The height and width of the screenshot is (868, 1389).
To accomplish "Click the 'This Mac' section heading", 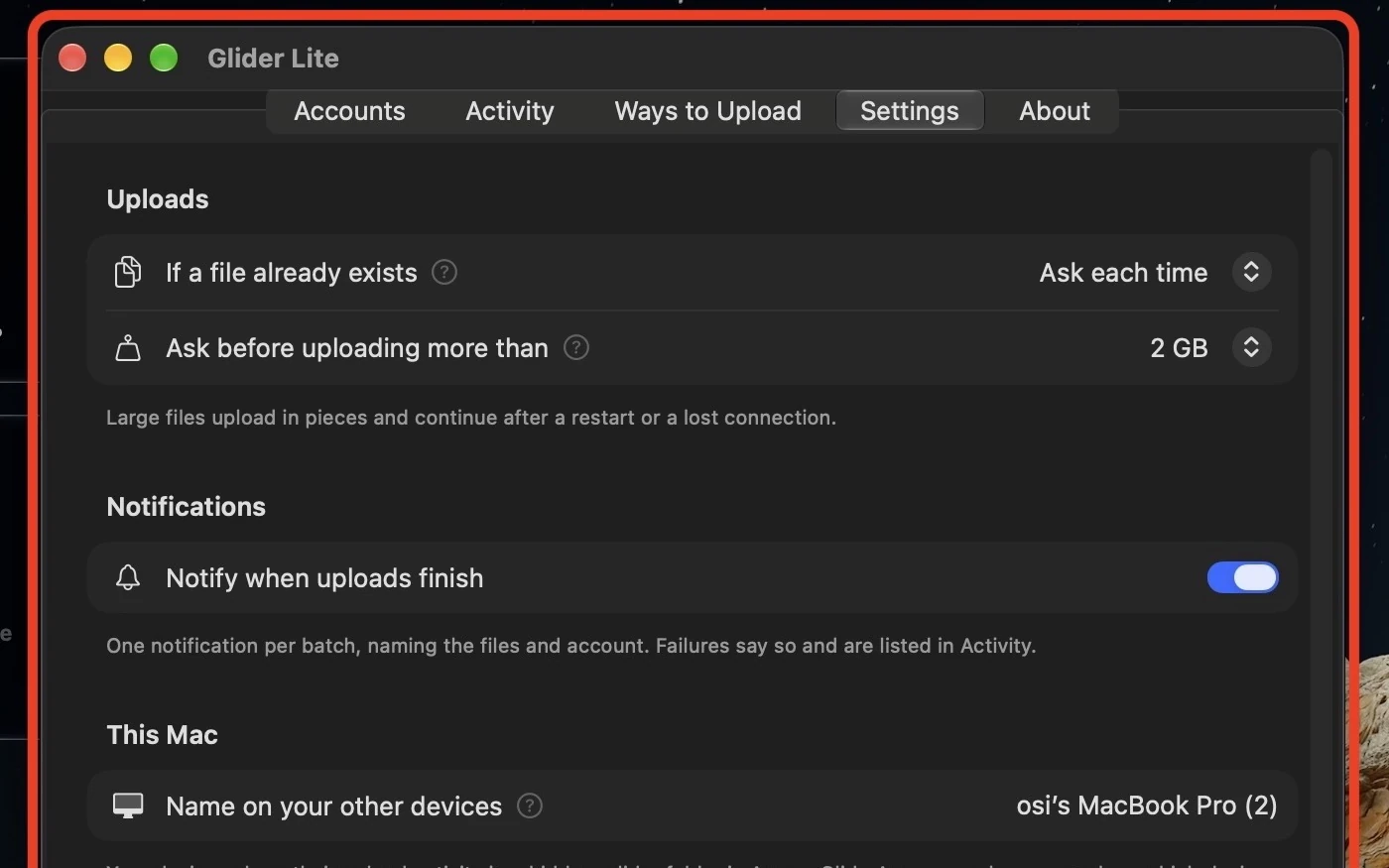I will 163,735.
